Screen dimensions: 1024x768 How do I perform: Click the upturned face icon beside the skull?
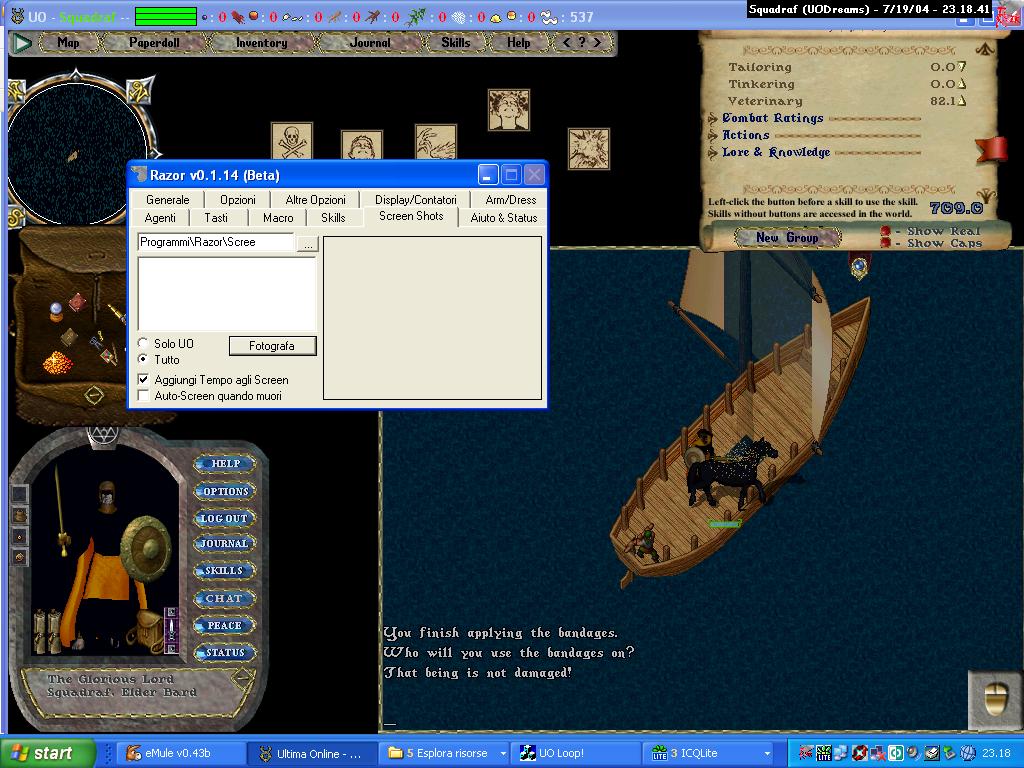coord(362,145)
